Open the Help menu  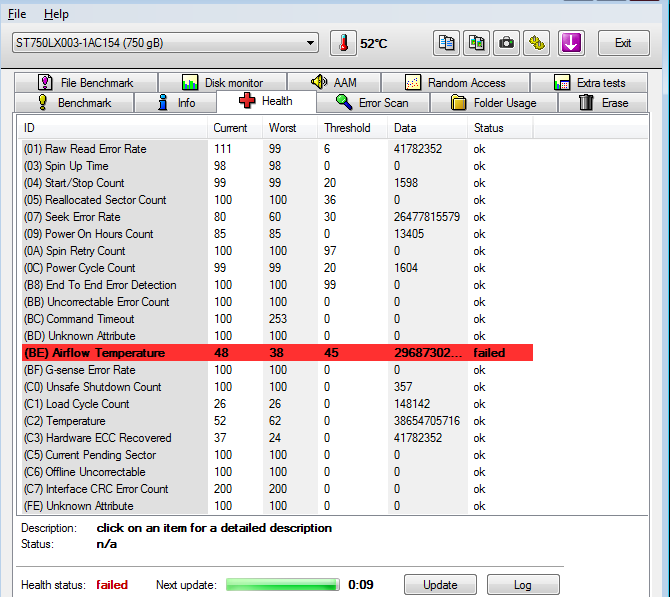click(57, 14)
